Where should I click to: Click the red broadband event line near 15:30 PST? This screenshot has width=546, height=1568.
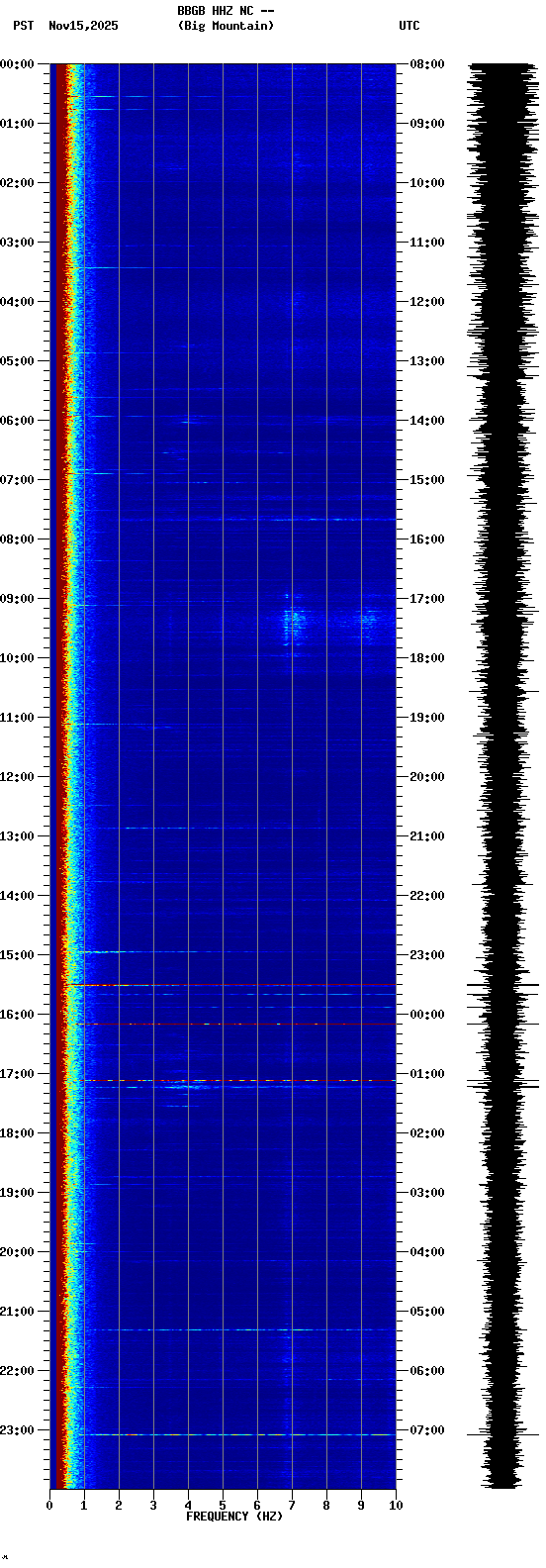tap(229, 985)
